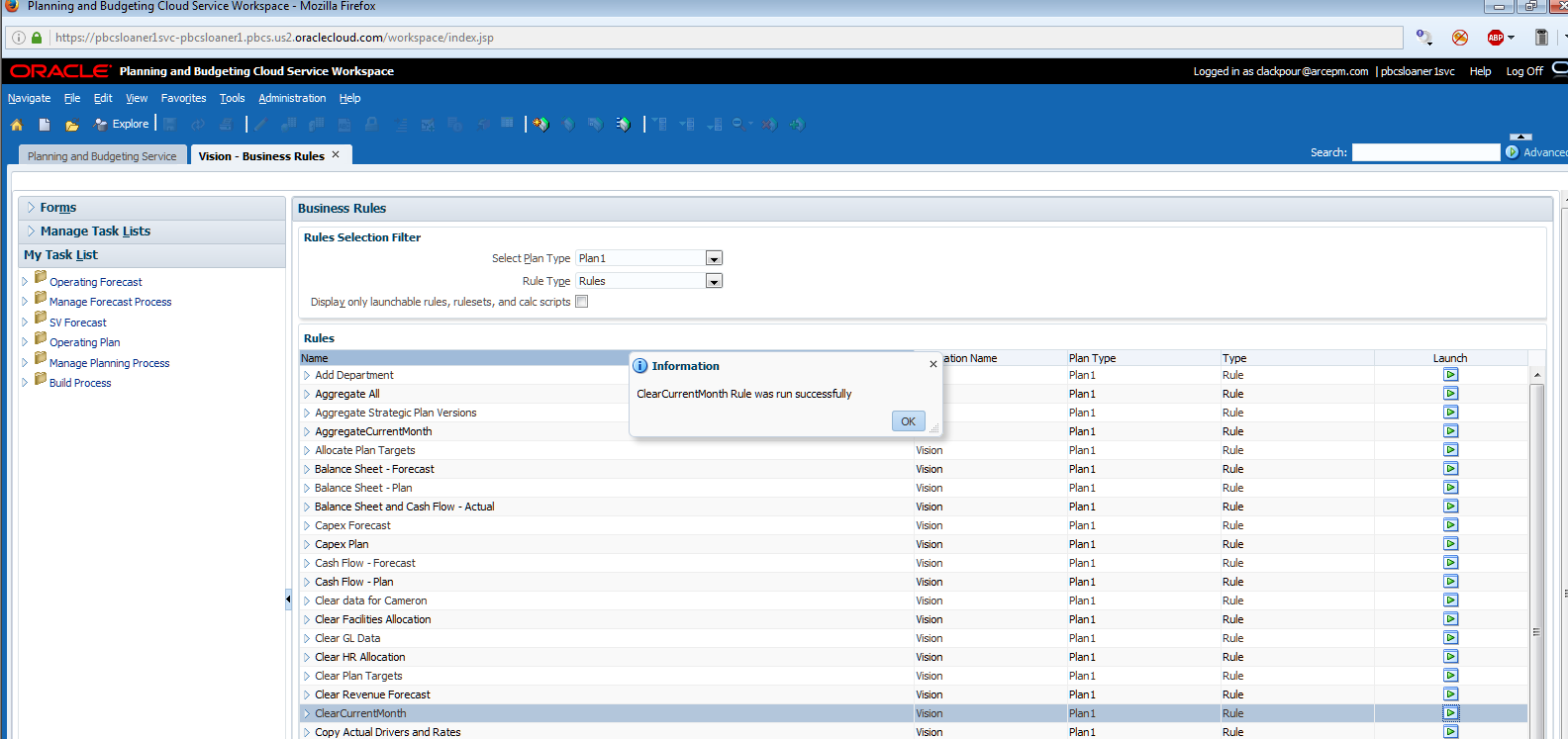Collapse the masthead using the up arrow
This screenshot has width=1568, height=739.
click(1520, 137)
